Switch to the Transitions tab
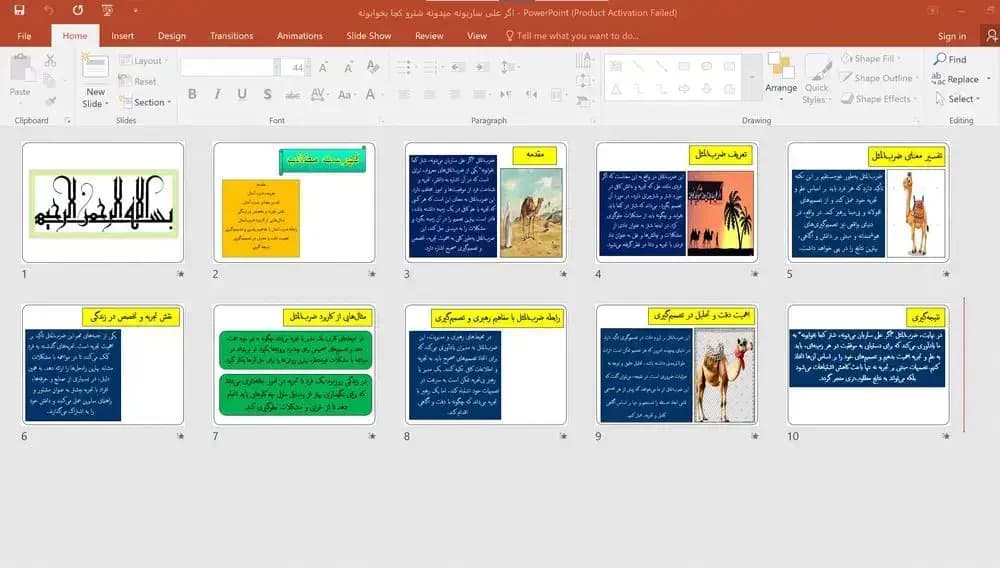This screenshot has height=568, width=1000. (x=232, y=36)
